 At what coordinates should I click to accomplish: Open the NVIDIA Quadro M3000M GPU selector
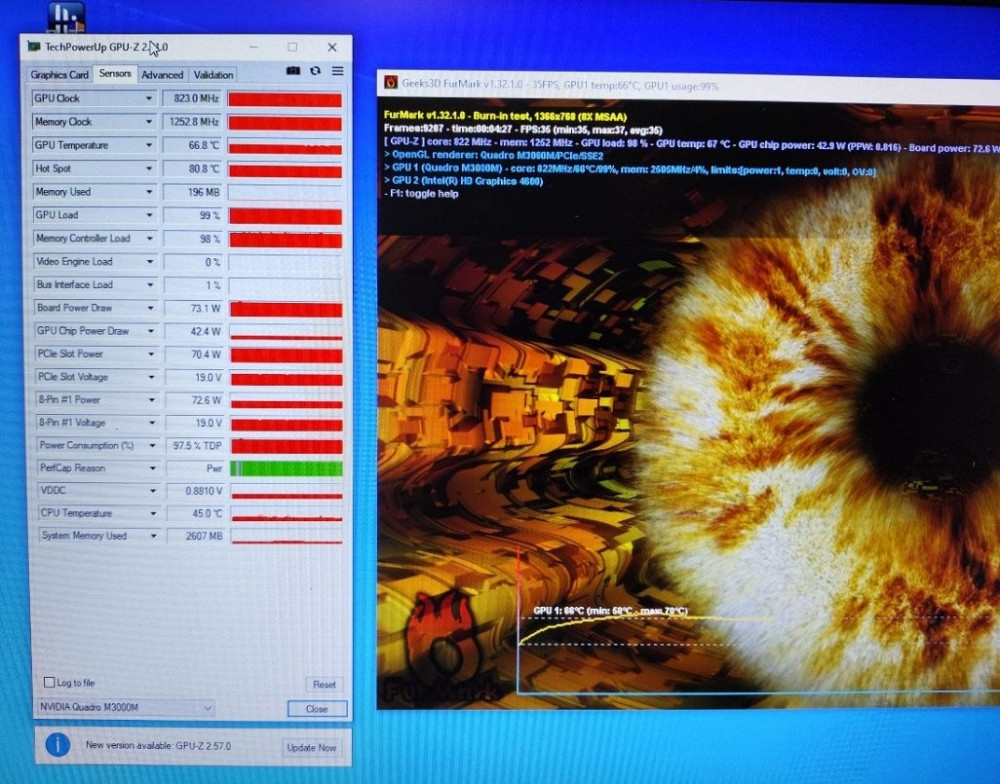(124, 708)
